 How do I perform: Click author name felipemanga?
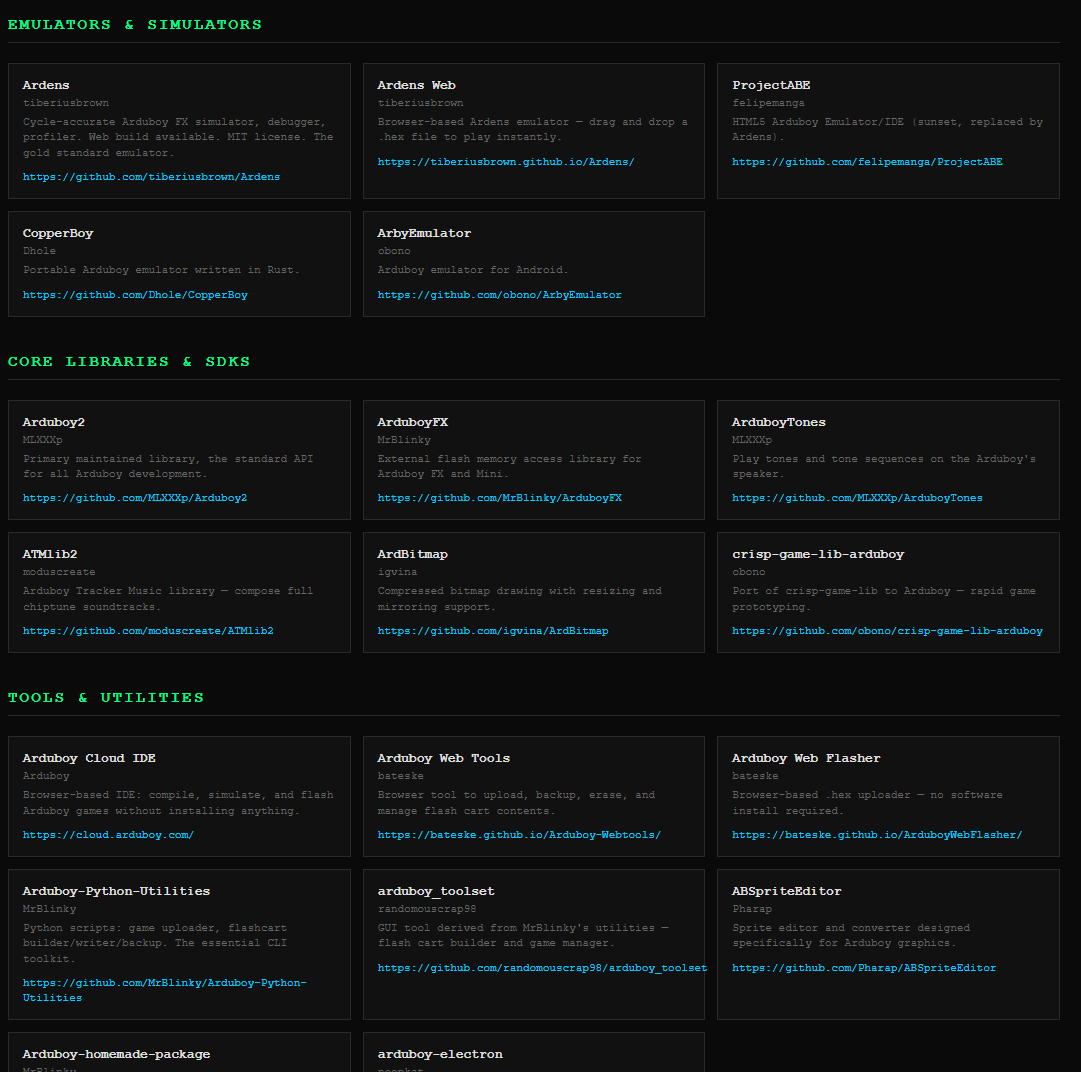768,103
